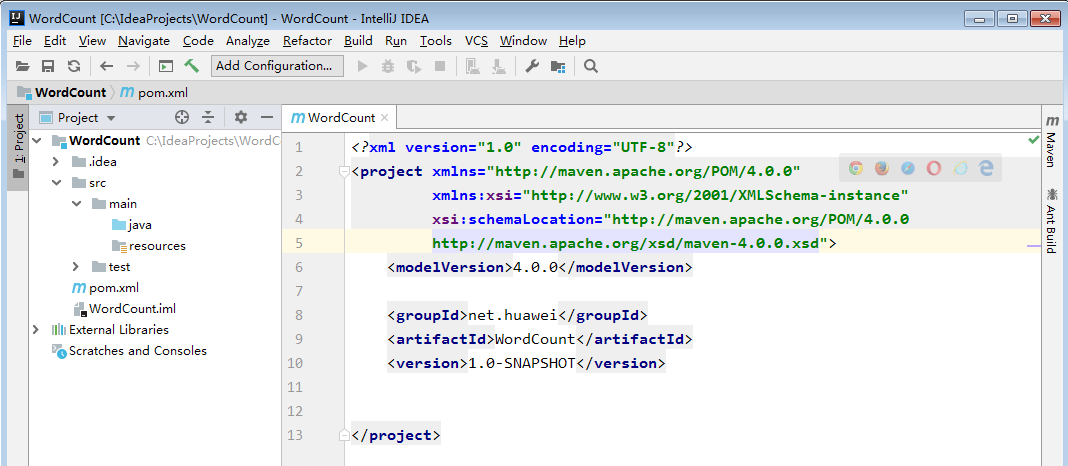
Task: Click the Synchronize refresh icon
Action: pyautogui.click(x=74, y=66)
